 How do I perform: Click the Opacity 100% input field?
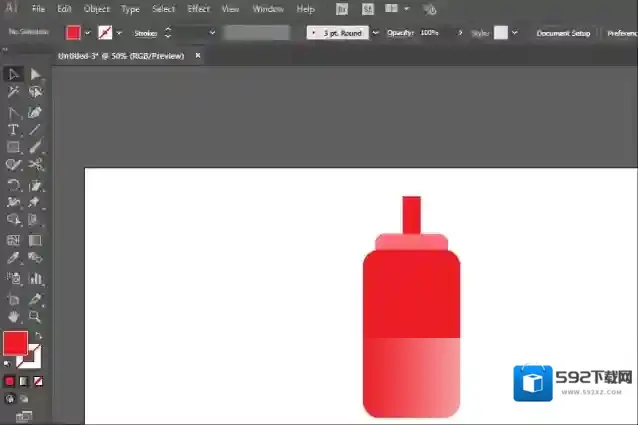(431, 32)
